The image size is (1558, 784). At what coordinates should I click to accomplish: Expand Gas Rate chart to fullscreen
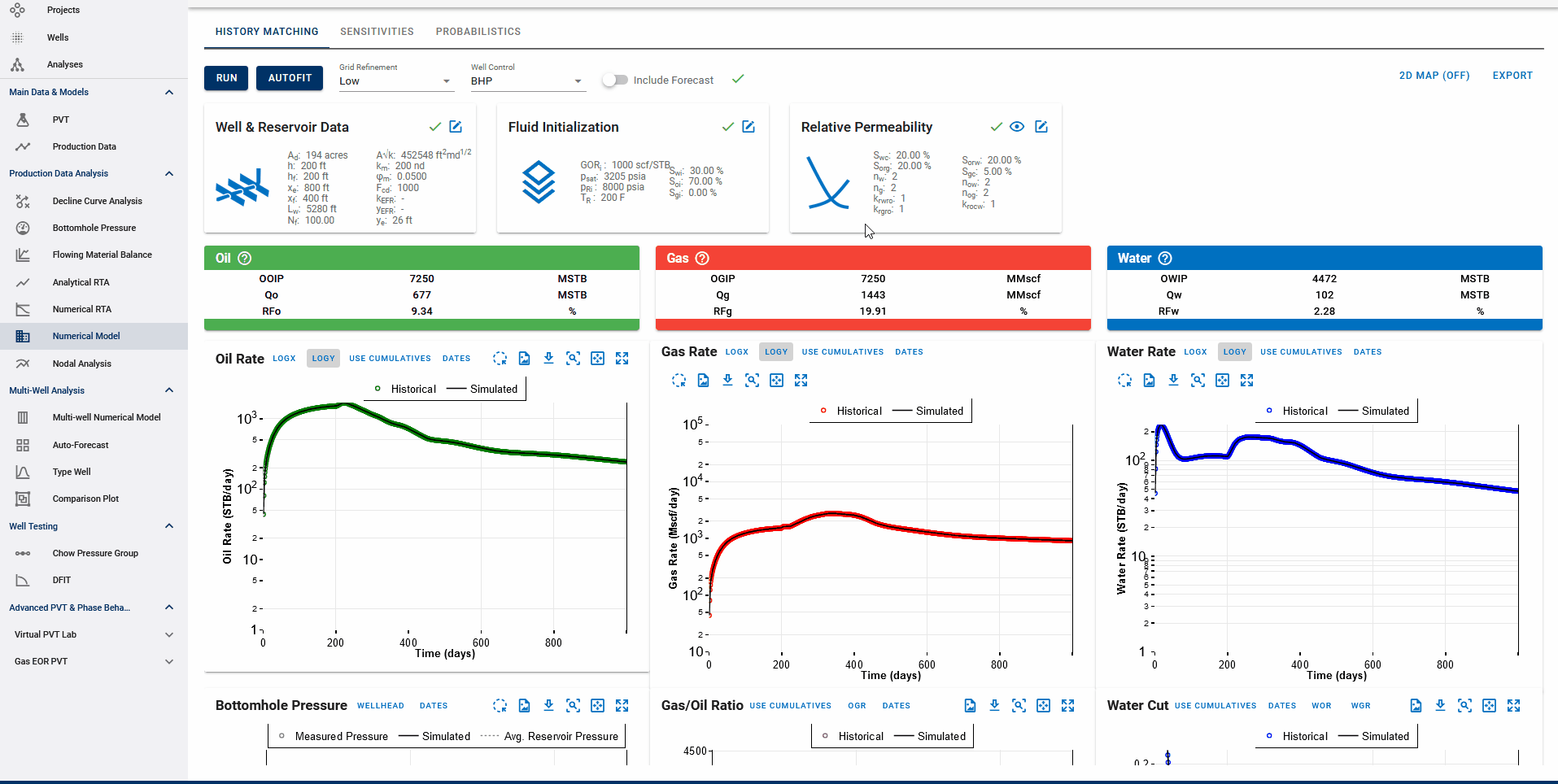(x=801, y=381)
